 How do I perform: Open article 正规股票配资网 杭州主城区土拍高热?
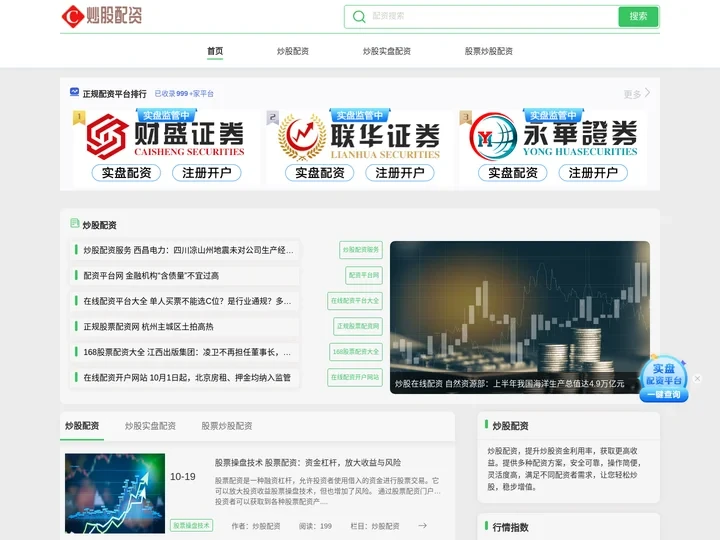click(148, 326)
